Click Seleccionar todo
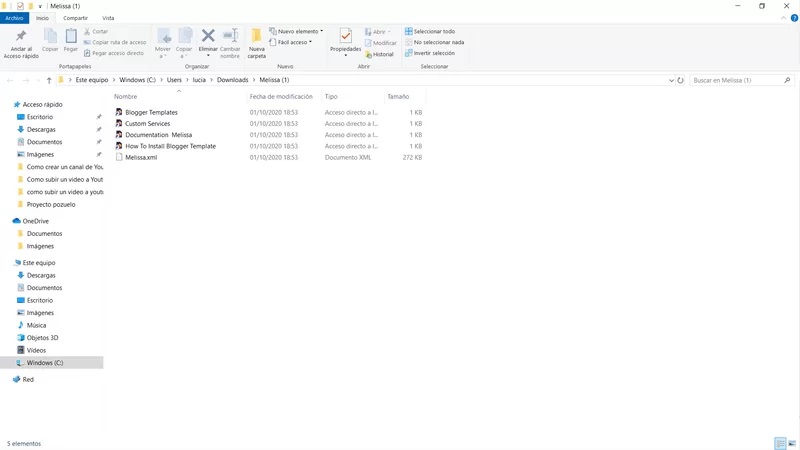The width and height of the screenshot is (800, 450). pyautogui.click(x=429, y=31)
